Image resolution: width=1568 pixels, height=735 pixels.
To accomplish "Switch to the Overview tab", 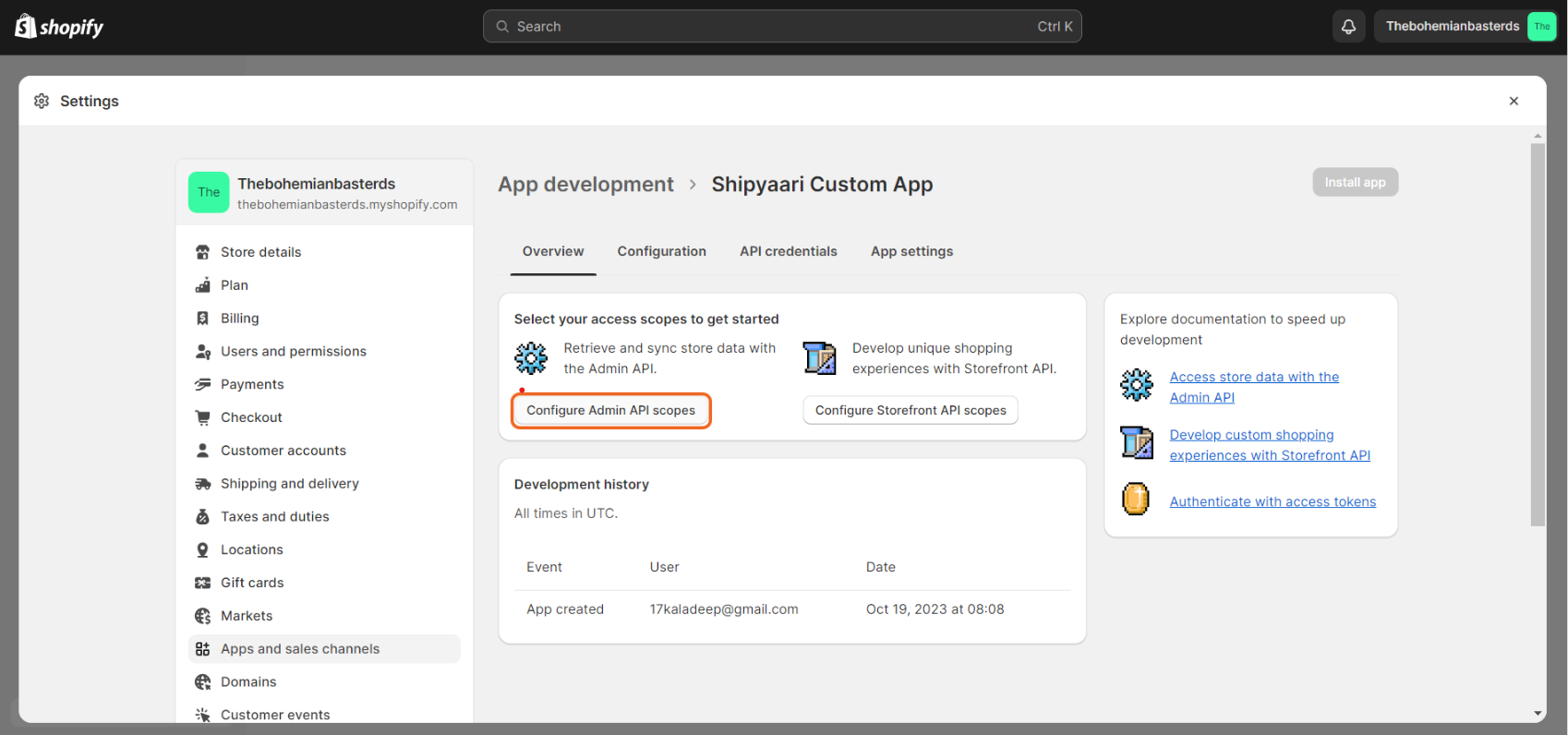I will [553, 251].
